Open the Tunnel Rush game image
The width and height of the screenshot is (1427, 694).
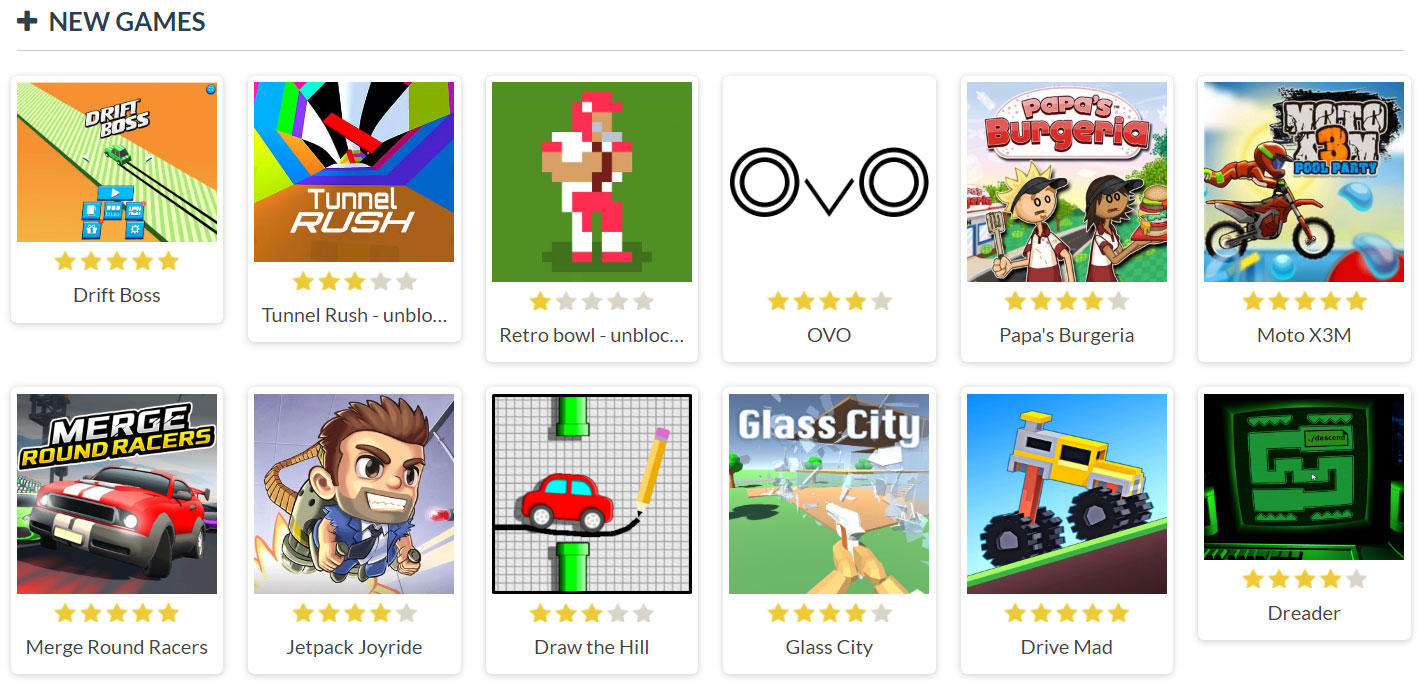[x=354, y=172]
